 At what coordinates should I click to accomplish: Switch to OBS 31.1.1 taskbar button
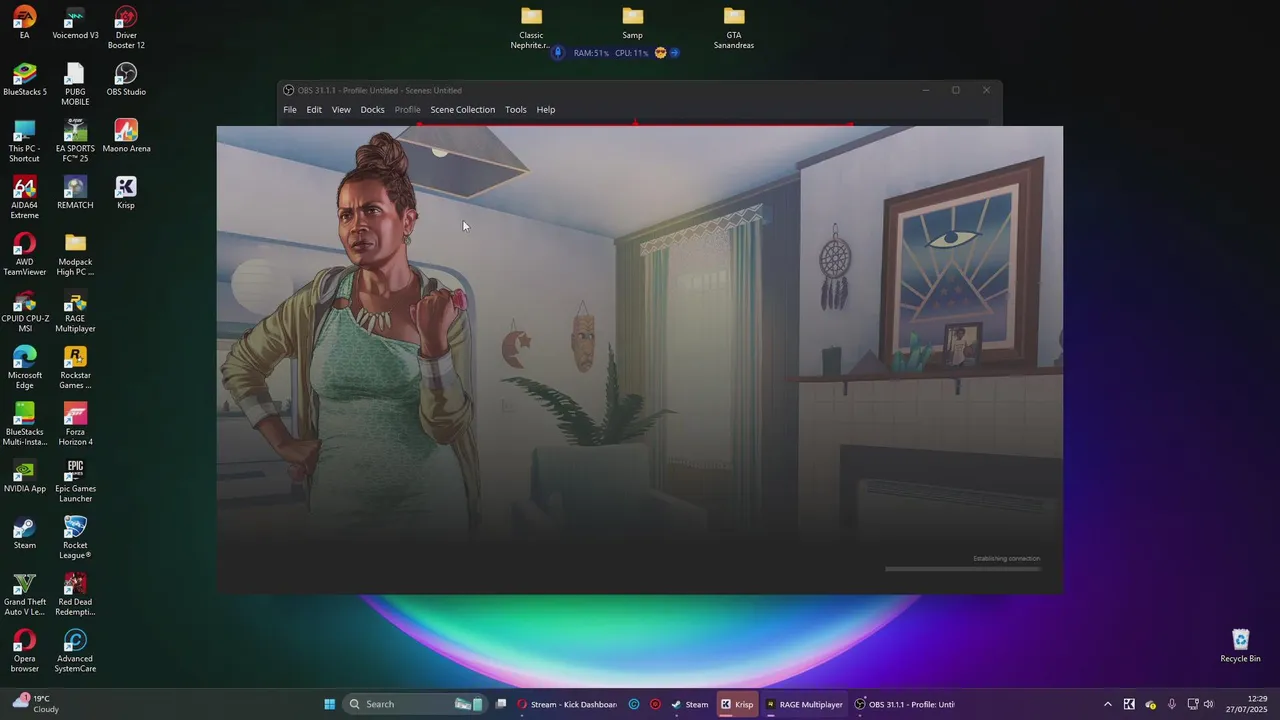point(905,704)
